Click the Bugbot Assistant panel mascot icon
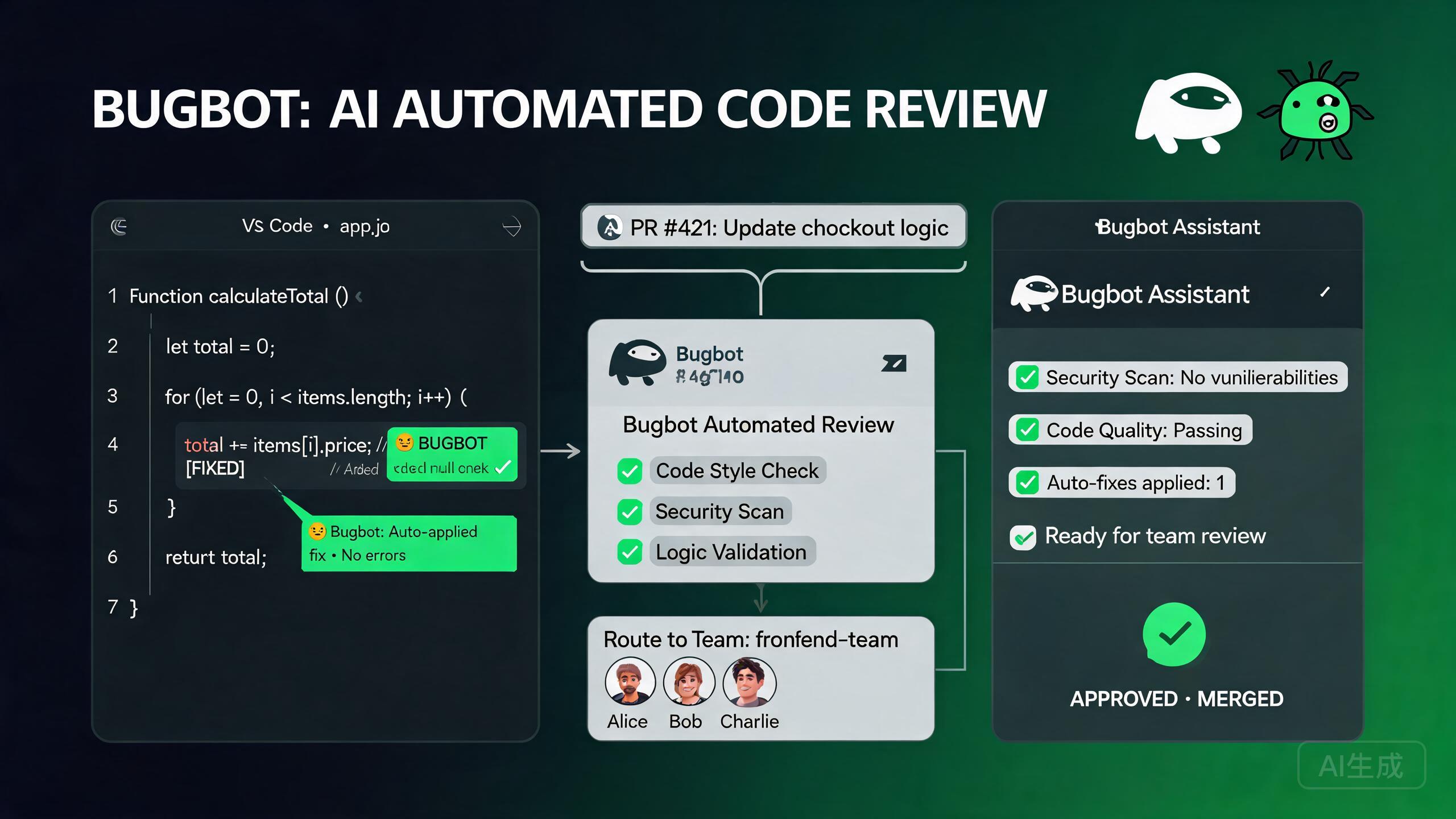This screenshot has height=819, width=1456. click(1034, 293)
